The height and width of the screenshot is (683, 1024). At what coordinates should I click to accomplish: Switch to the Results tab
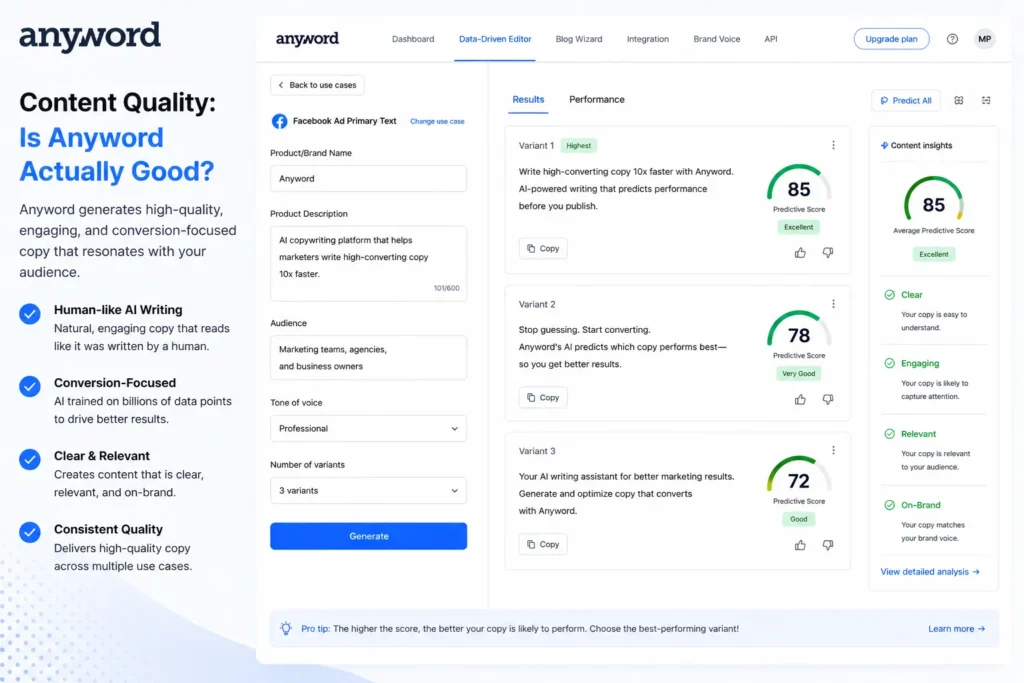[x=528, y=99]
